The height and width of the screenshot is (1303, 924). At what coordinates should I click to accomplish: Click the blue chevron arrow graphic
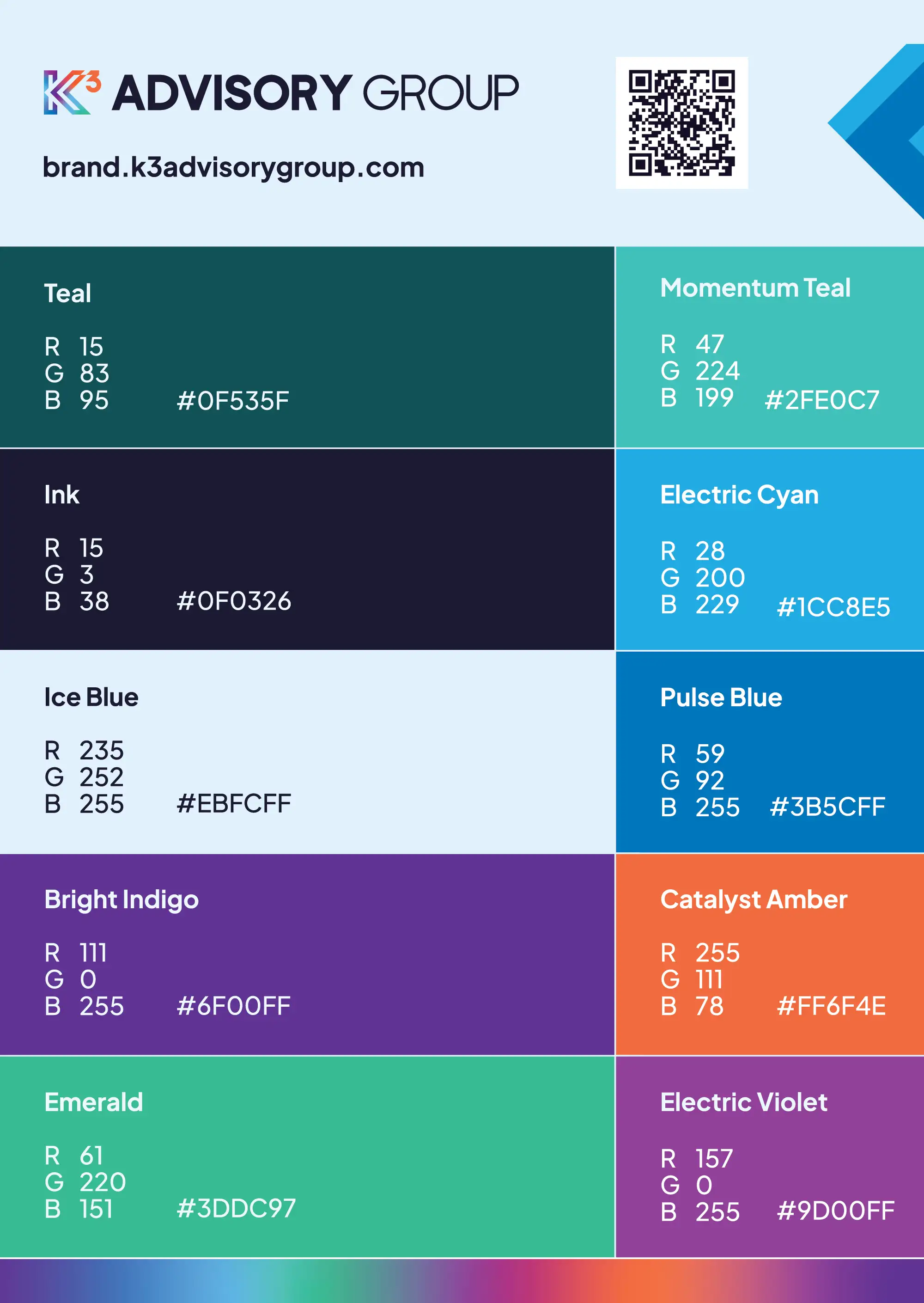pos(875,131)
